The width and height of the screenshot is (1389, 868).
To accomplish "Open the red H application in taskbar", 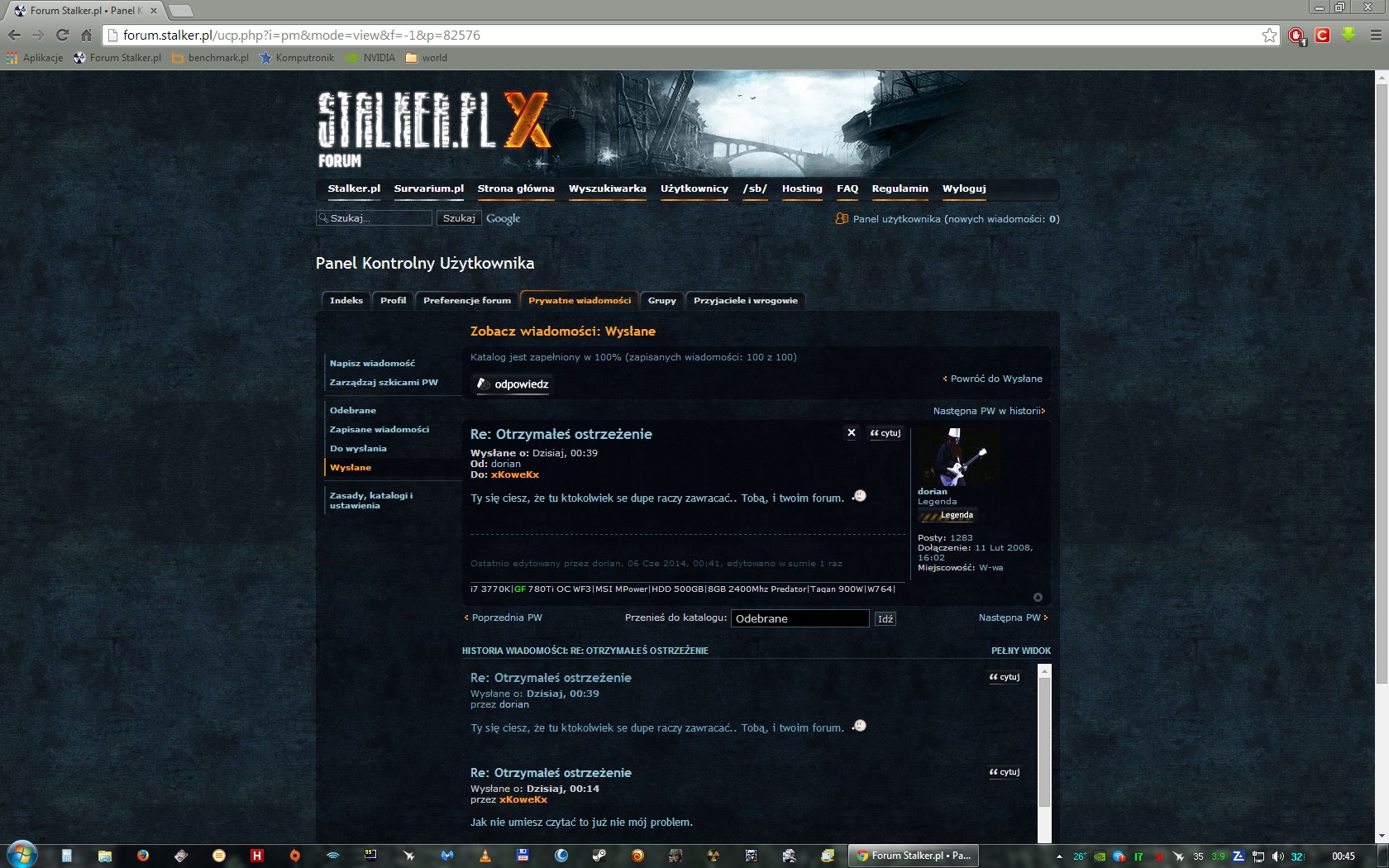I will click(256, 856).
